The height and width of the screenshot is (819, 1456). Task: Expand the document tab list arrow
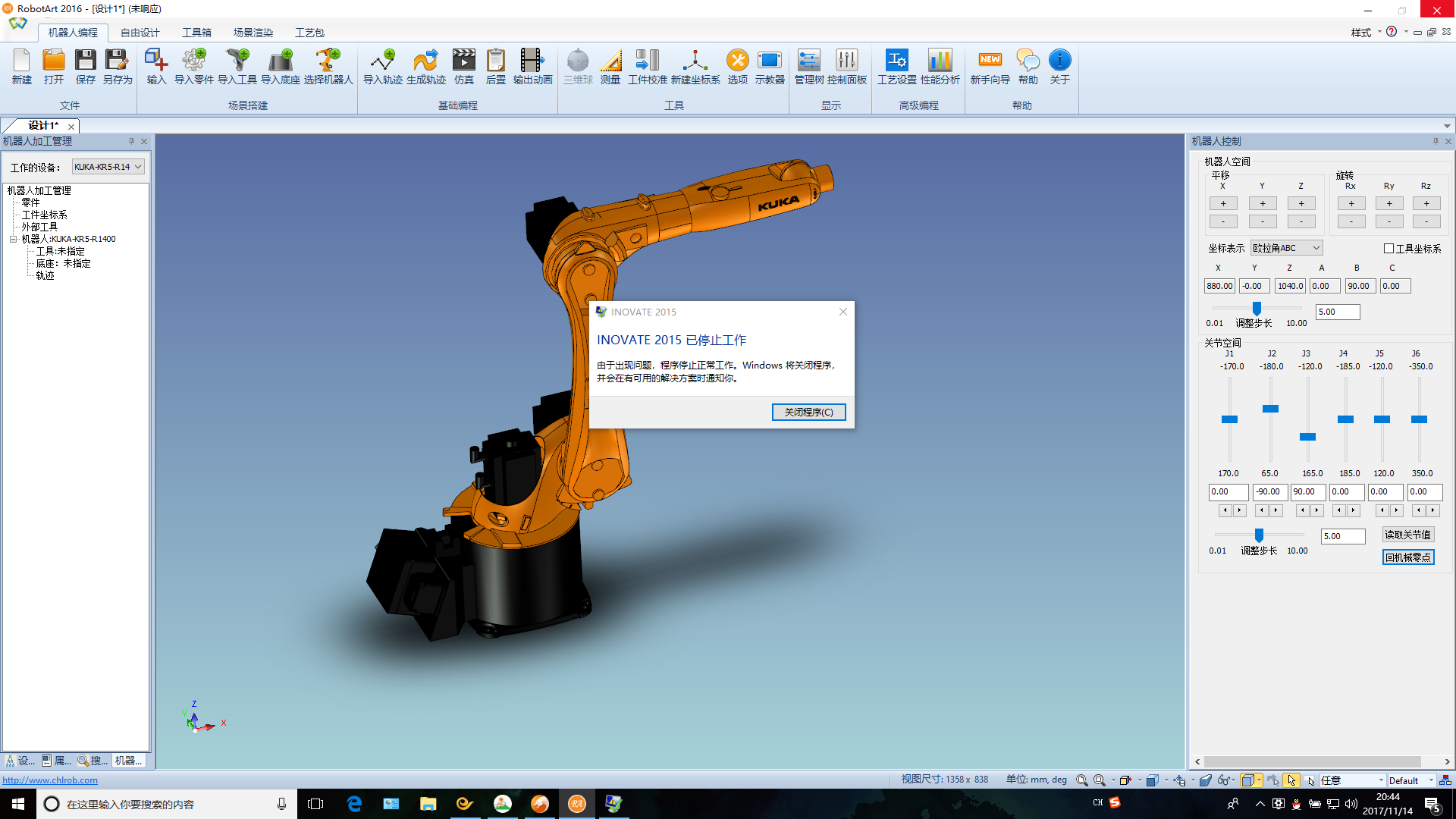[1447, 126]
